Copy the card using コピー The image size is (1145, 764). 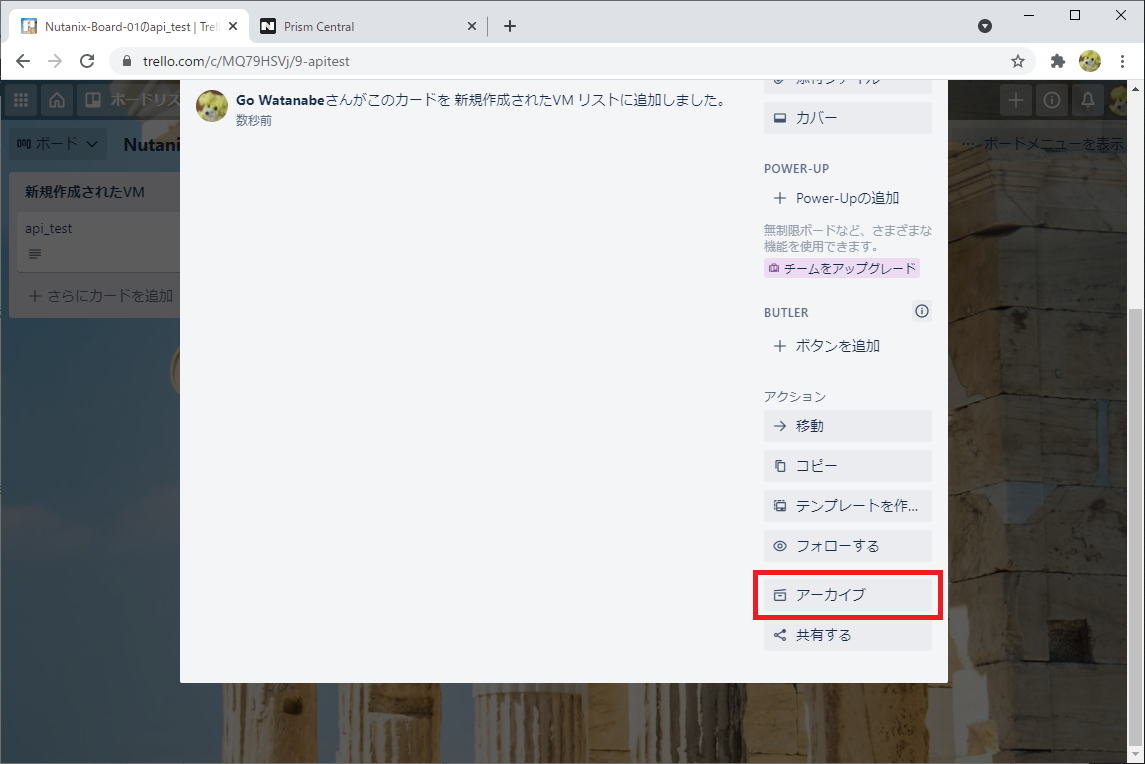coord(847,465)
